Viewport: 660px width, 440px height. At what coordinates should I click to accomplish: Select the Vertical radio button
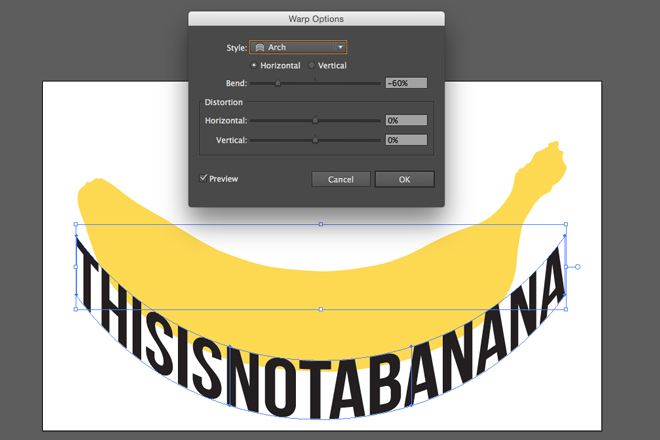(x=311, y=65)
